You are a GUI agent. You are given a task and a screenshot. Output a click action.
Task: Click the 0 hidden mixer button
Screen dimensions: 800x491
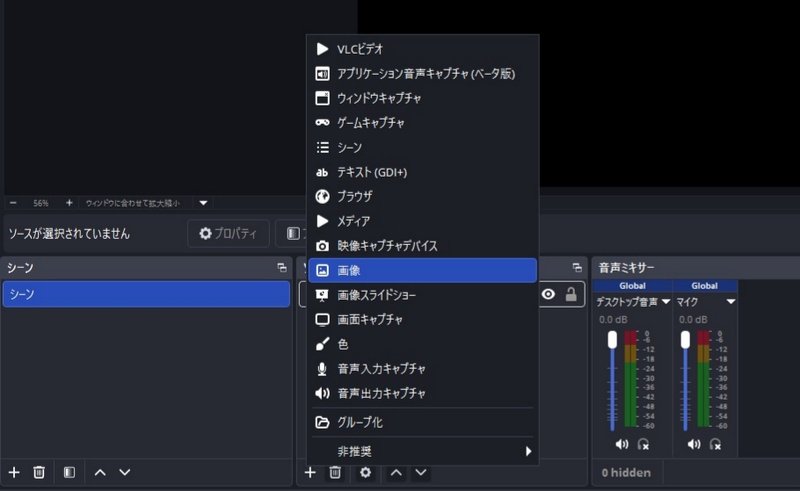click(627, 473)
